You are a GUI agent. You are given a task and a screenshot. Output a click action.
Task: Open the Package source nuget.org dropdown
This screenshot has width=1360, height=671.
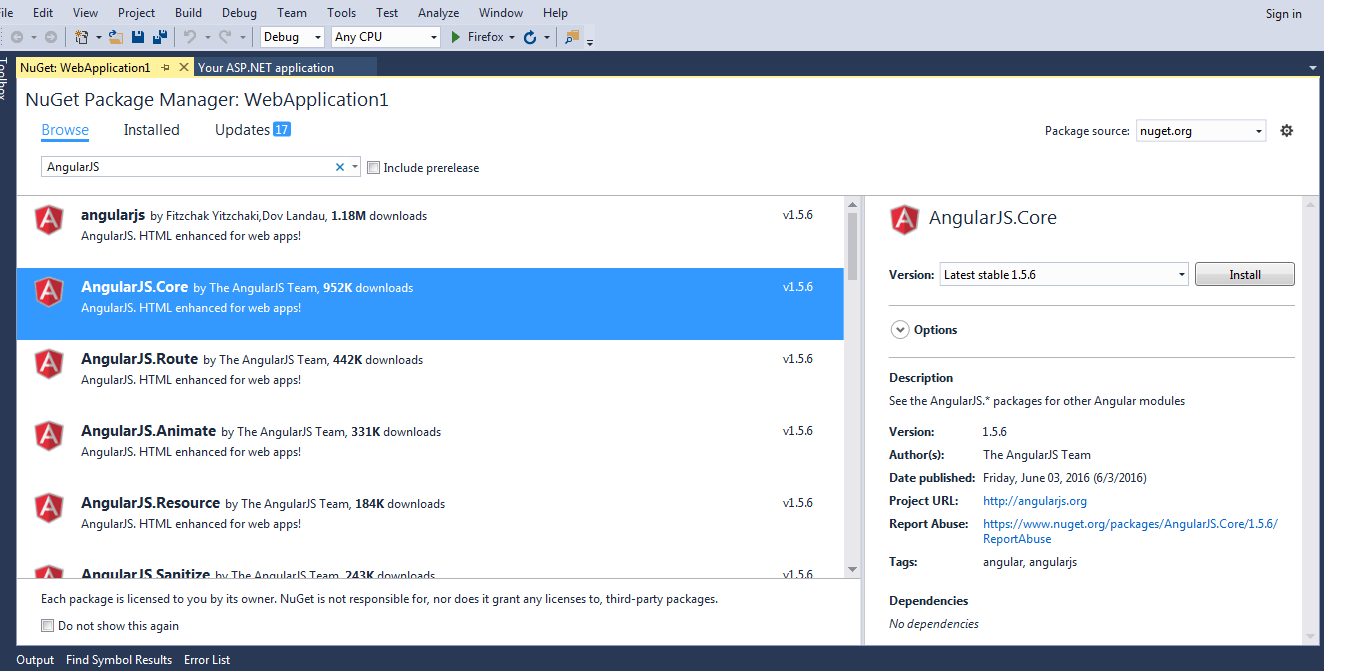point(1201,131)
